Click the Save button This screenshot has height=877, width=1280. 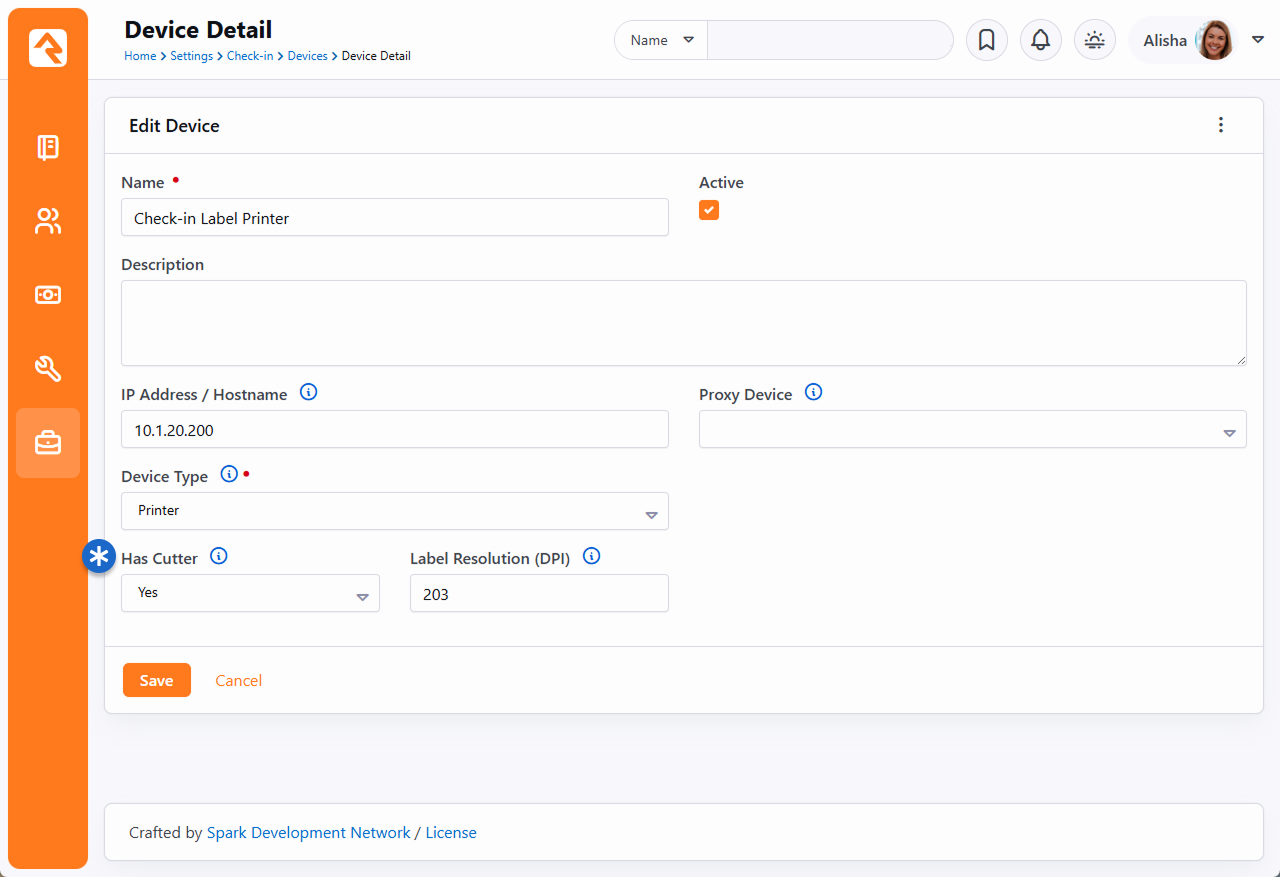click(156, 680)
